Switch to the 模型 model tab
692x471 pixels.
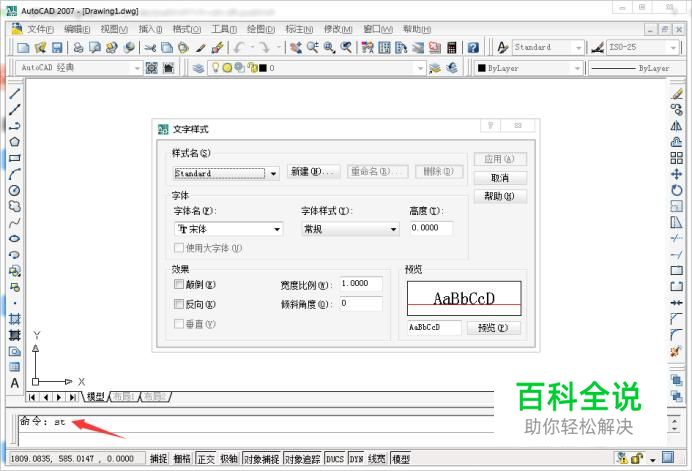coord(96,396)
